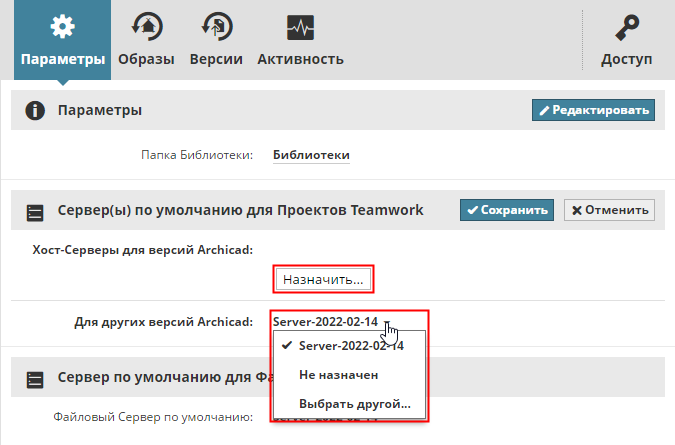Image resolution: width=675 pixels, height=445 pixels.
Task: Cancel changes with Отменить button
Action: coord(609,210)
